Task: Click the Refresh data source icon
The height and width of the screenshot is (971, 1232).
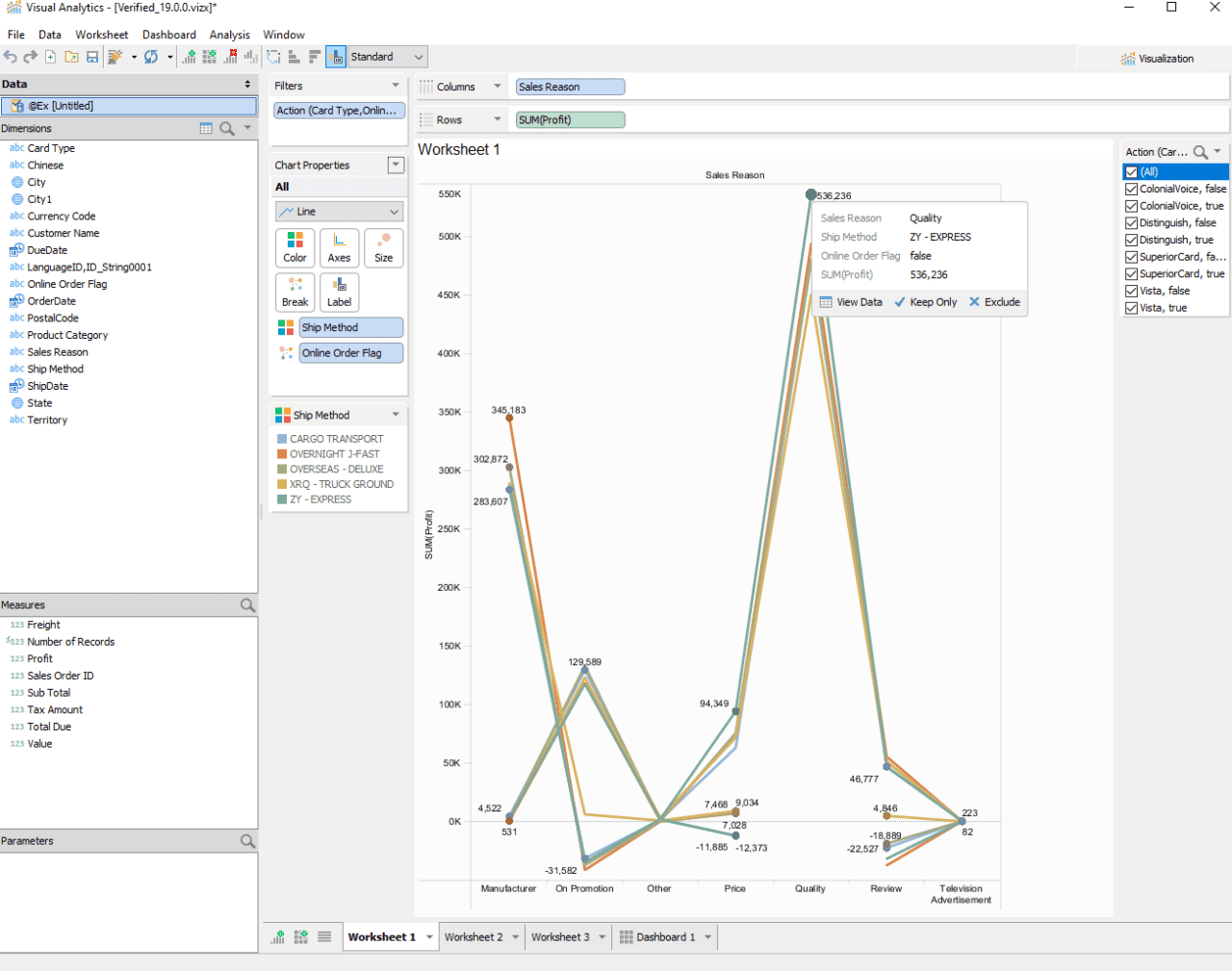Action: pyautogui.click(x=151, y=56)
